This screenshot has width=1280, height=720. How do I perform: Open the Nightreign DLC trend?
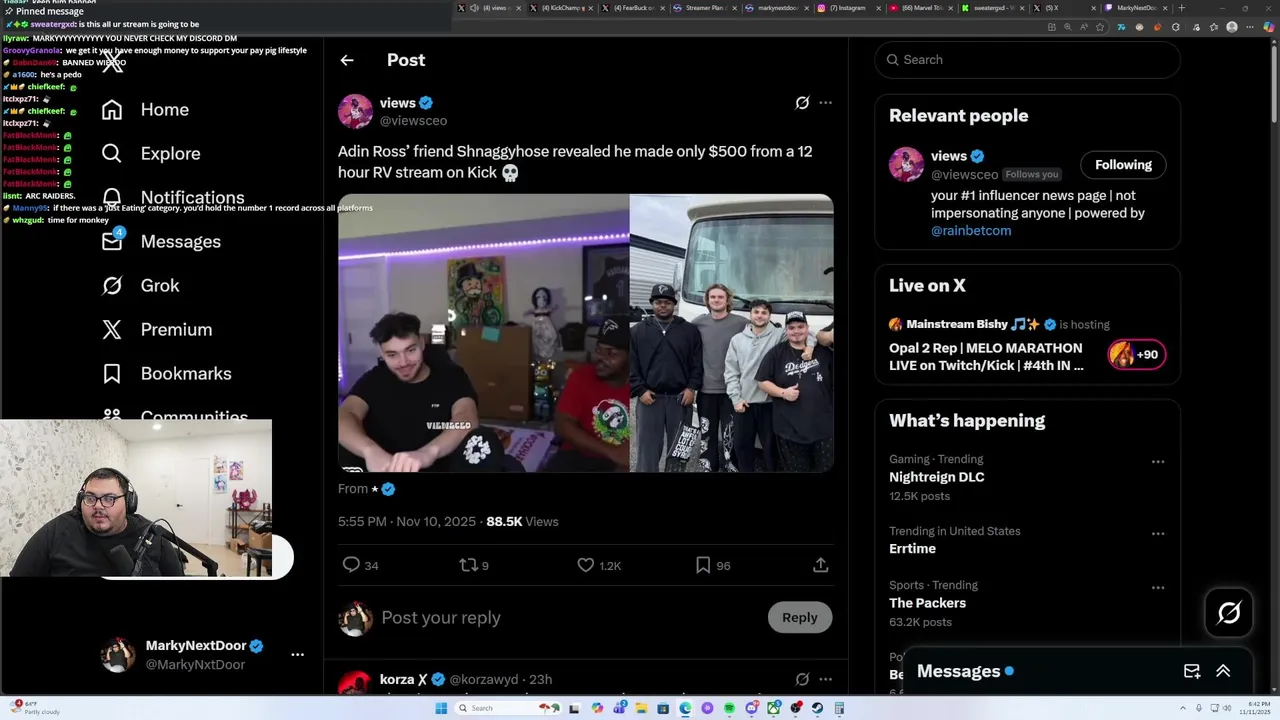click(x=937, y=478)
